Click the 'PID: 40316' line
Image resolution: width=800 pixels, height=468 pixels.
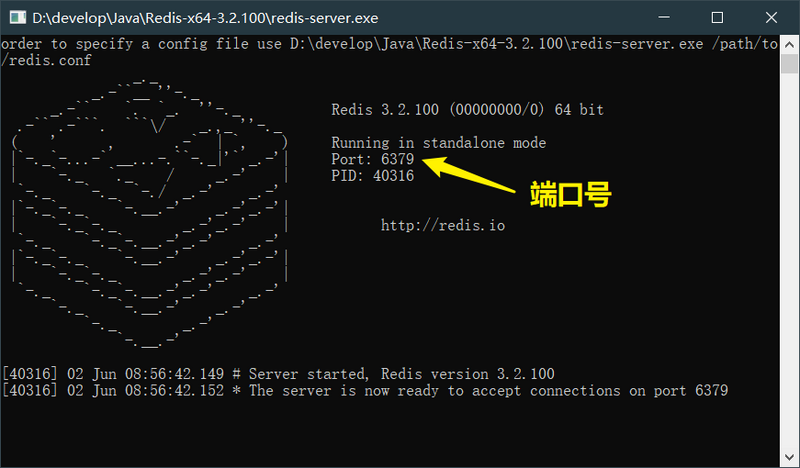(x=372, y=176)
